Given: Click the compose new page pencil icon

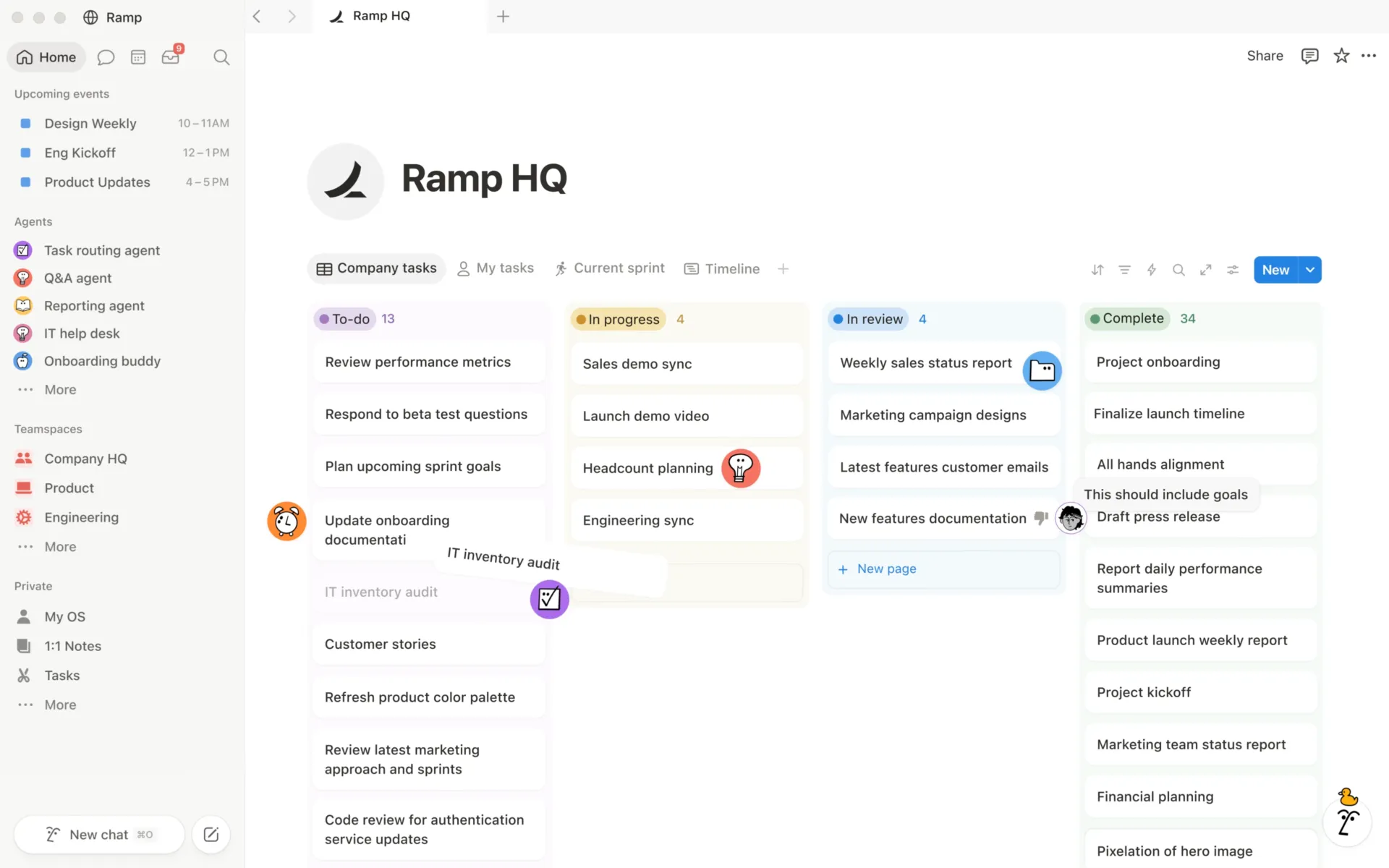Looking at the screenshot, I should tap(211, 835).
